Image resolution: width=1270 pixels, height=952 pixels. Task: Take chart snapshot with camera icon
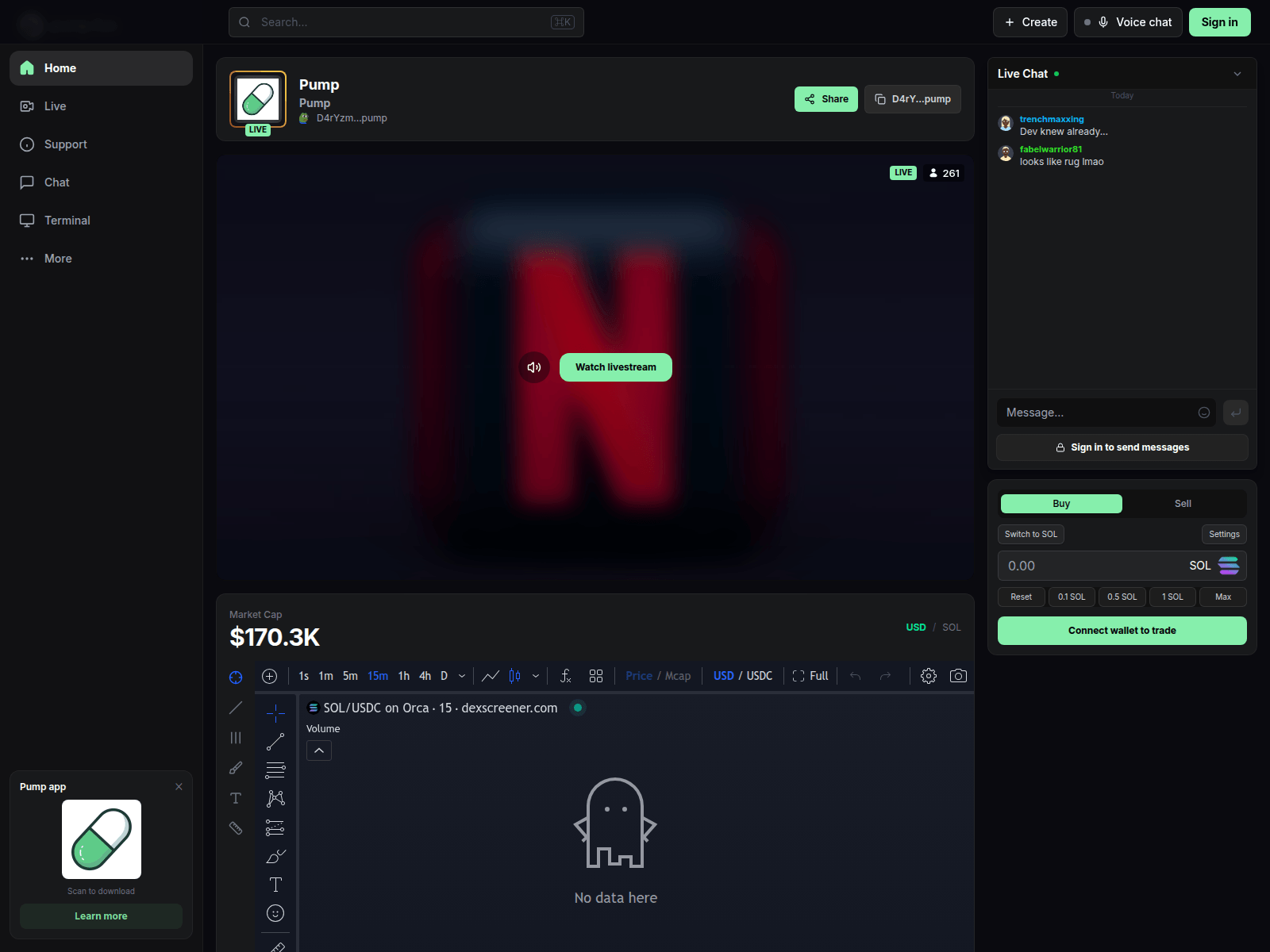(x=958, y=676)
